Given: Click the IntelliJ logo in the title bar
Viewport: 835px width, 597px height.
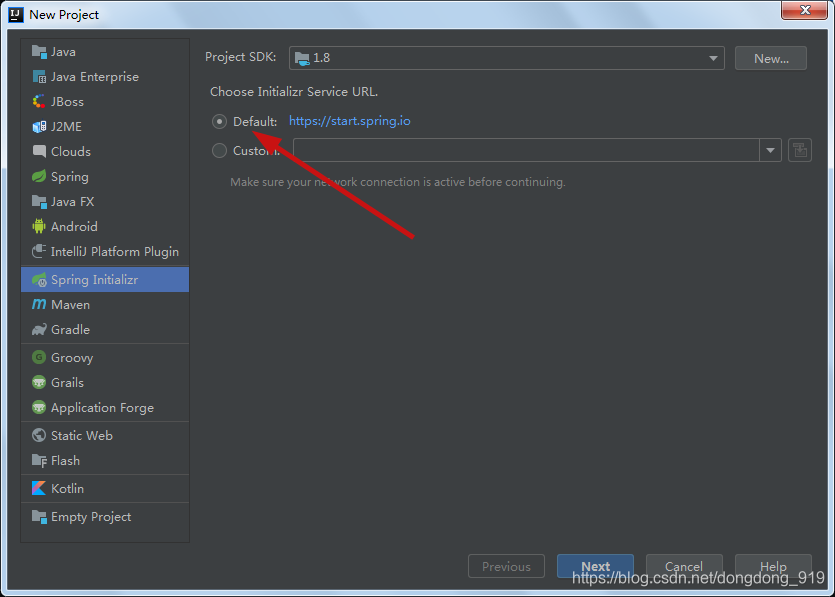Looking at the screenshot, I should [x=16, y=14].
